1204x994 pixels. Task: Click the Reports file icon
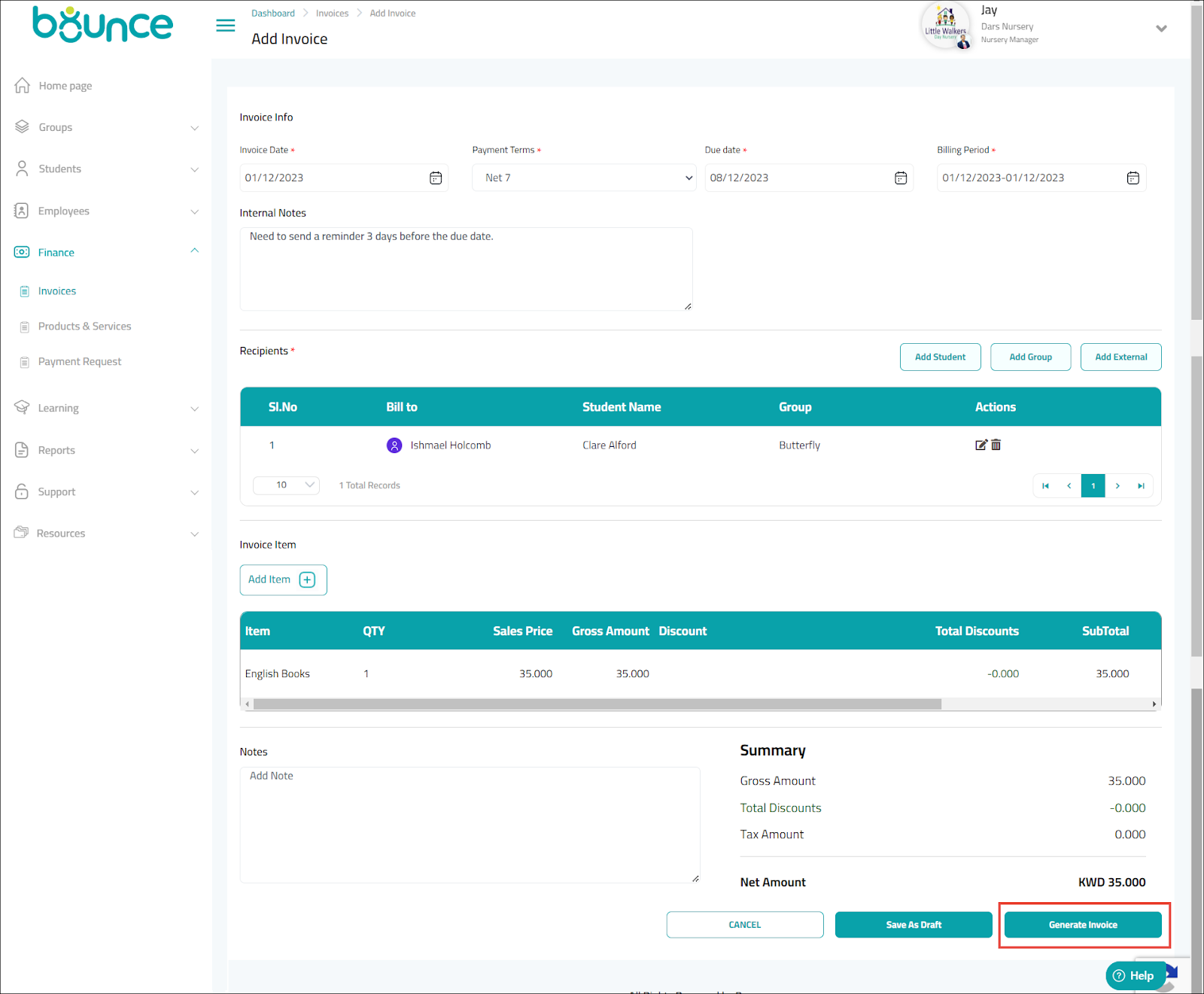pos(22,450)
